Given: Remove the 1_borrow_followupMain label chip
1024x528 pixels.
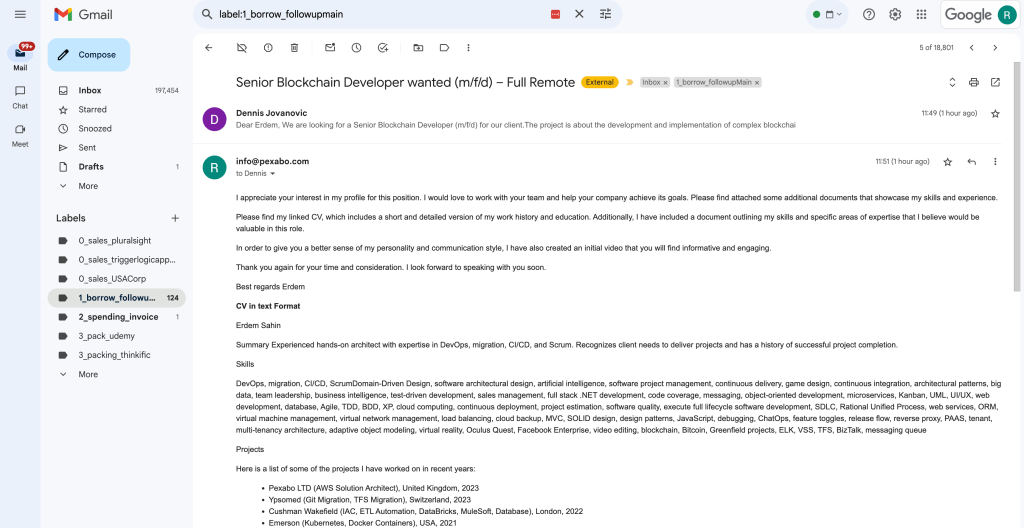Looking at the screenshot, I should click(757, 82).
